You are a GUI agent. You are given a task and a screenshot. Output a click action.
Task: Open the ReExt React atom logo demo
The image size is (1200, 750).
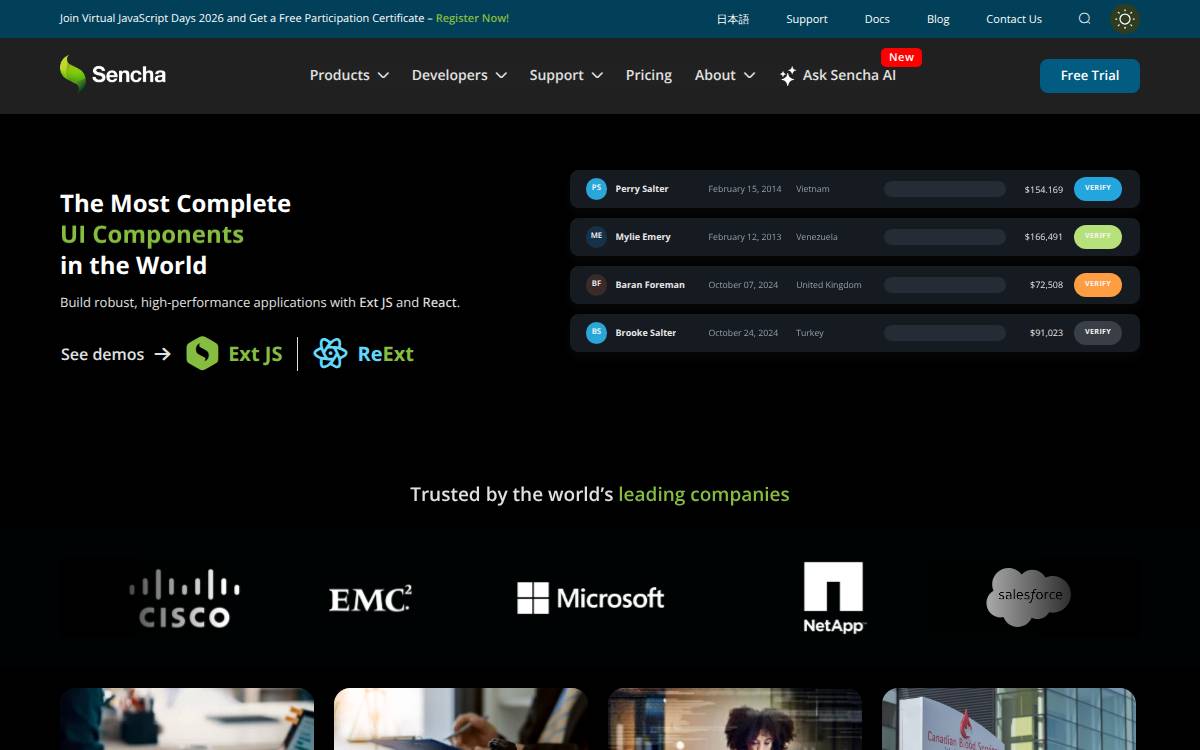click(330, 353)
